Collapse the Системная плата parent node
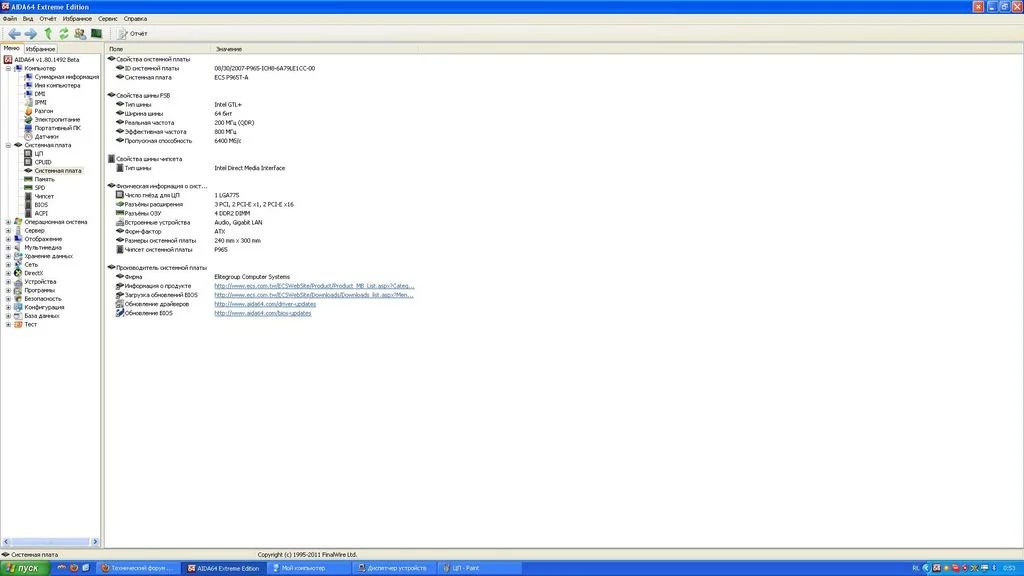The height and width of the screenshot is (576, 1024). (x=8, y=146)
